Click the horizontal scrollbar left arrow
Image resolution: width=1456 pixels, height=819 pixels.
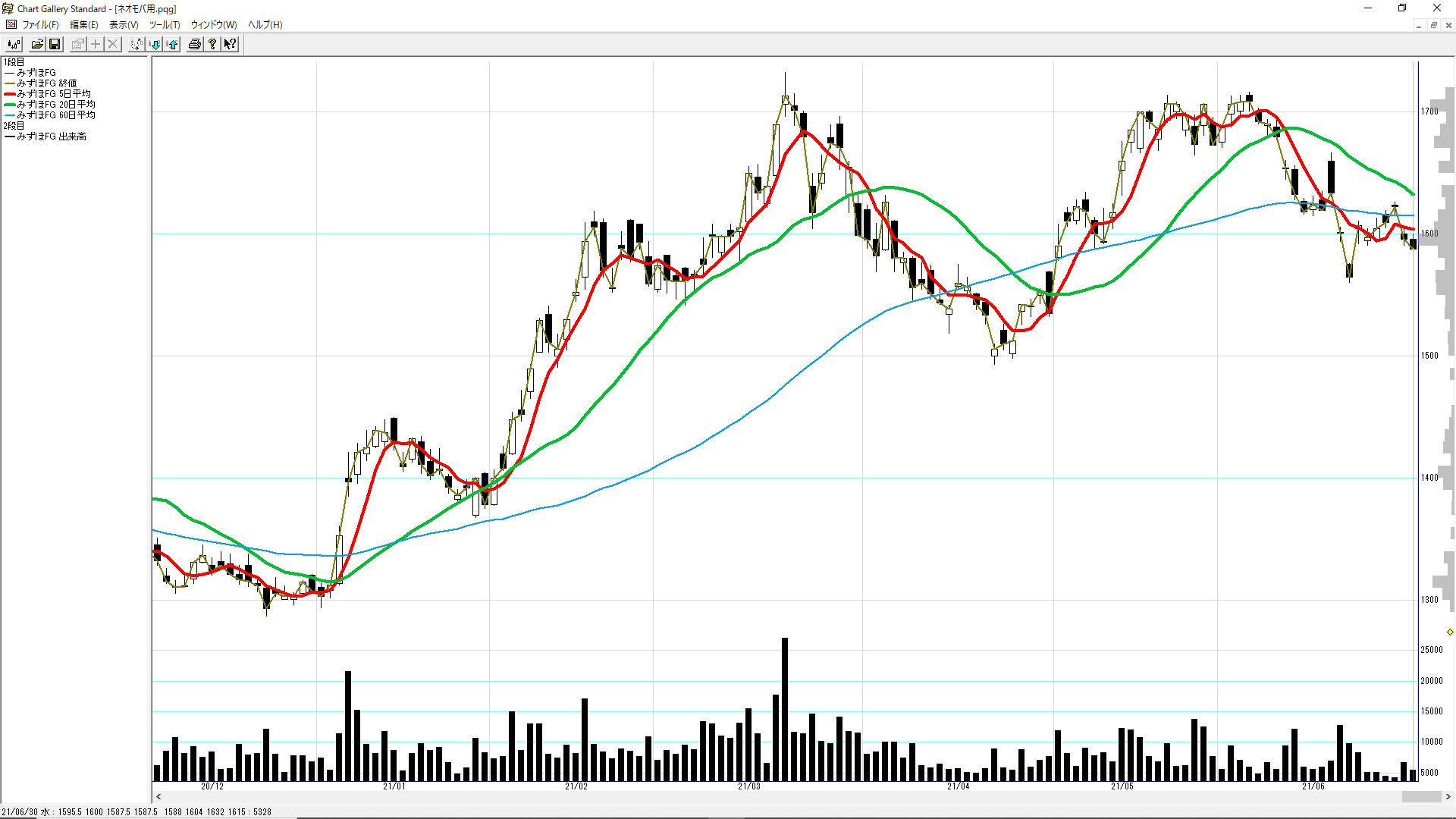pyautogui.click(x=158, y=797)
